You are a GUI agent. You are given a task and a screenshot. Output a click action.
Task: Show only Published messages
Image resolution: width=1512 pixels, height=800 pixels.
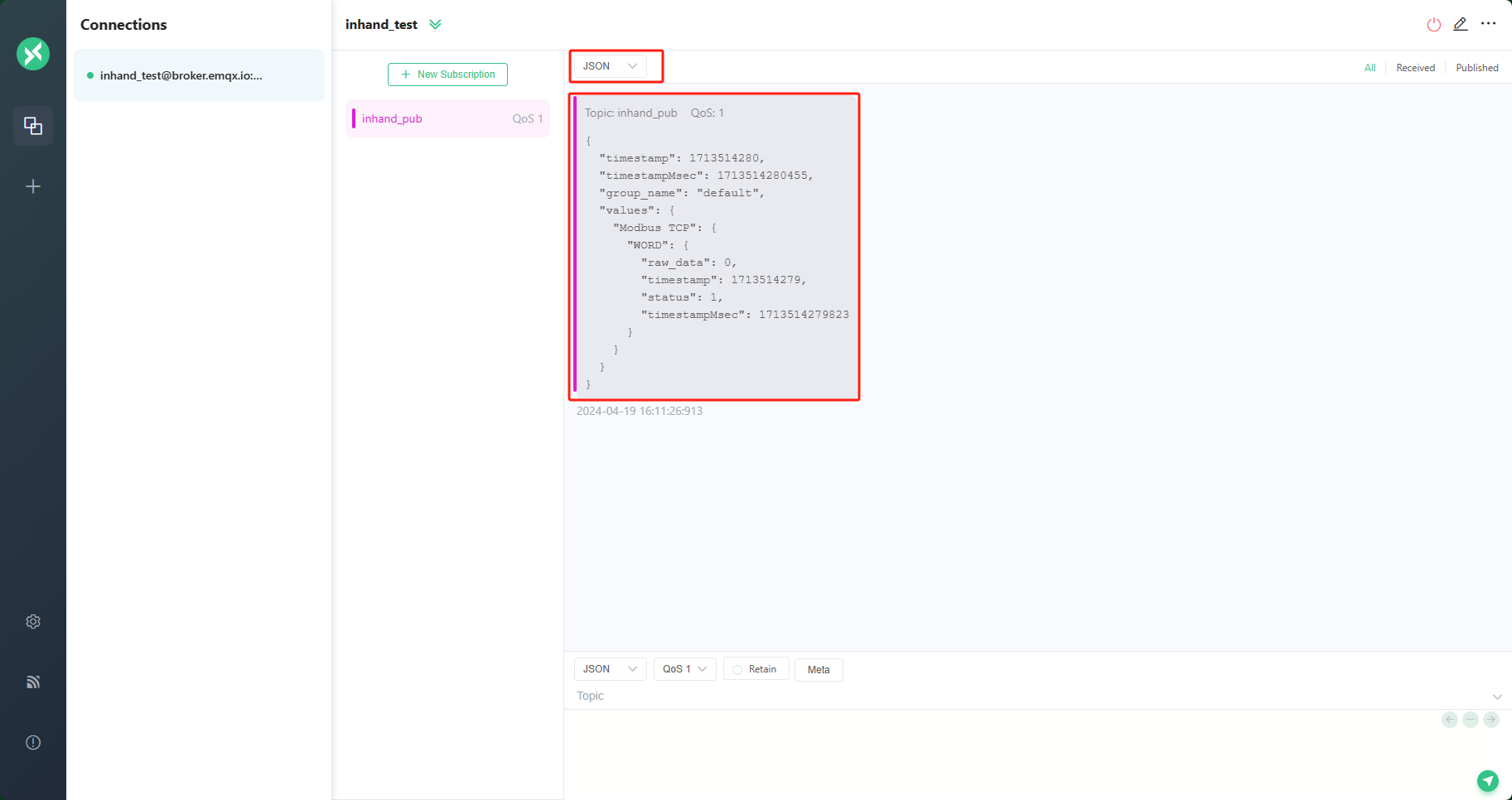[1476, 68]
